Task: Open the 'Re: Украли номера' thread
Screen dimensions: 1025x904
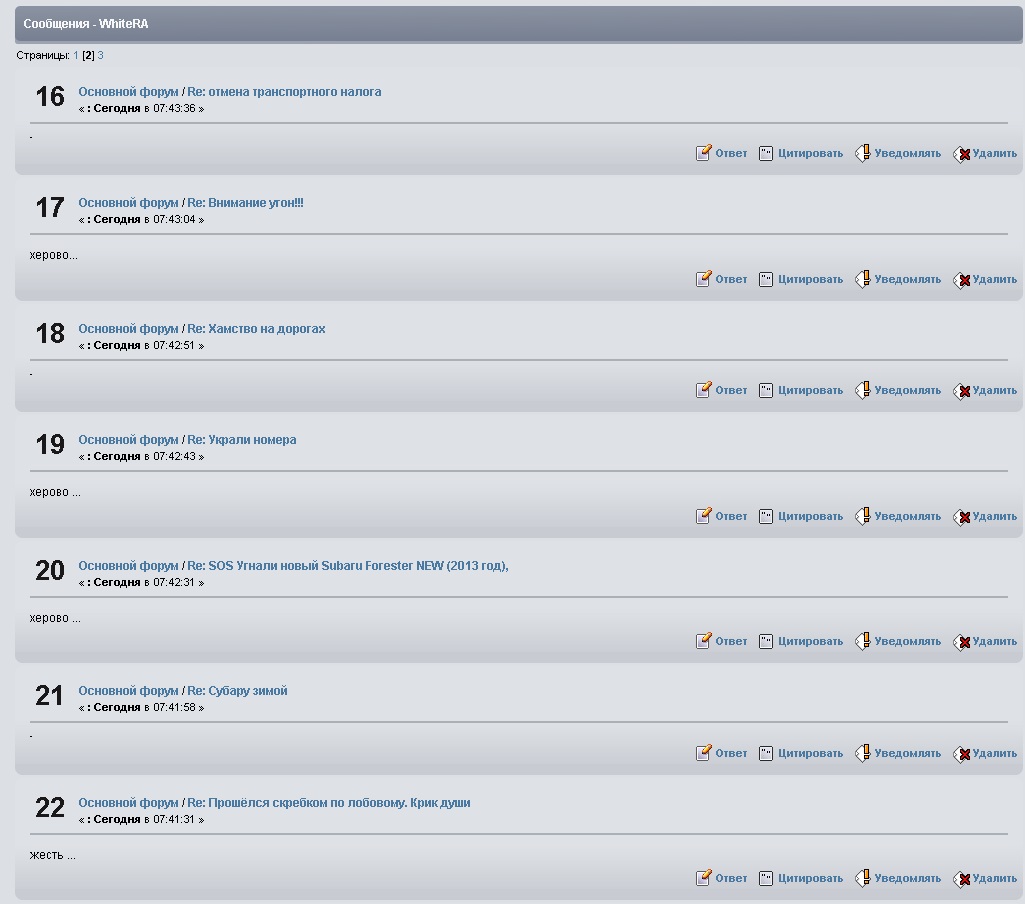Action: [x=242, y=440]
